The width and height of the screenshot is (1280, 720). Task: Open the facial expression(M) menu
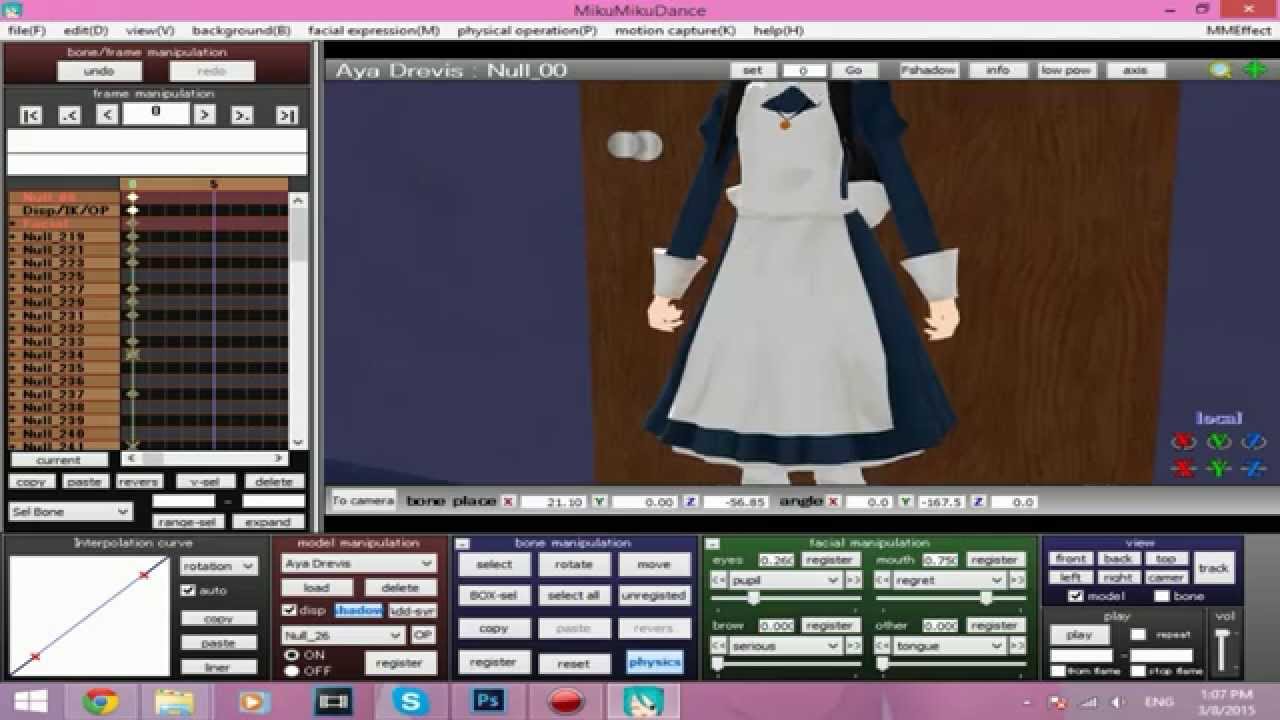coord(373,30)
